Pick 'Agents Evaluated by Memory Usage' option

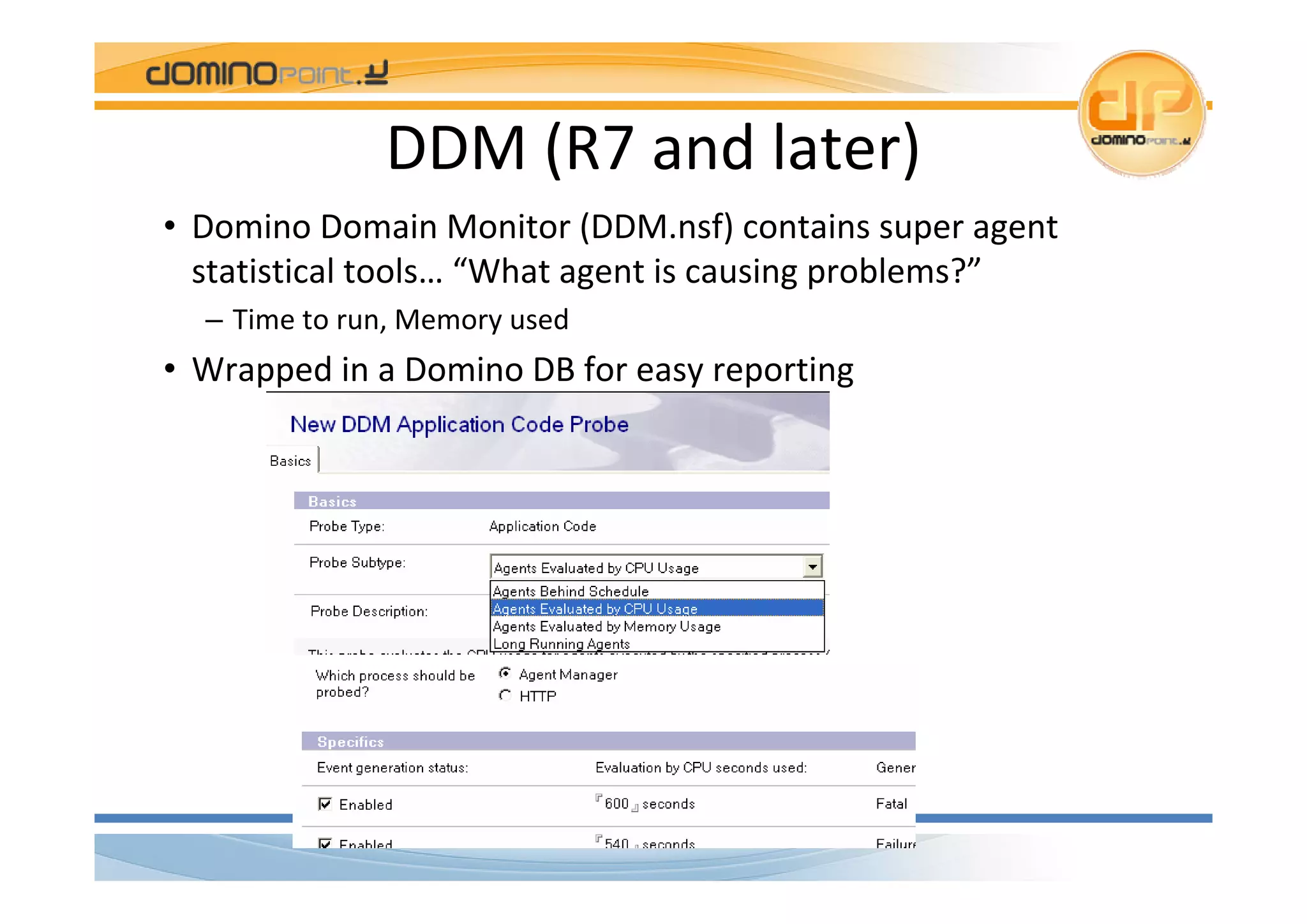coord(657,627)
